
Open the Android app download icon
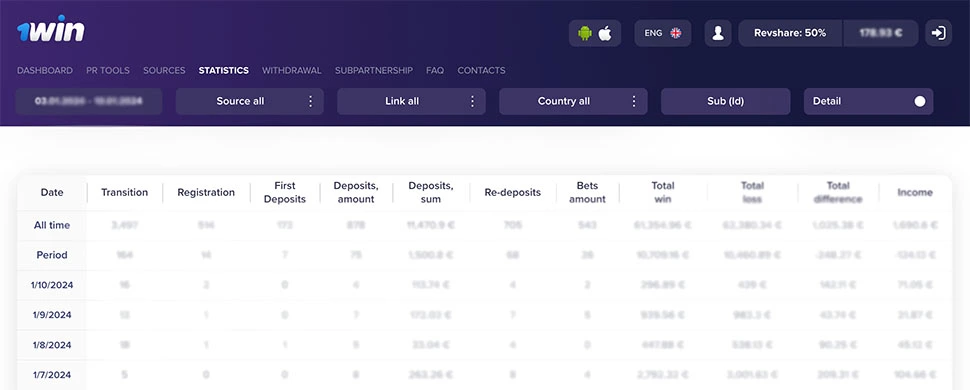point(585,33)
